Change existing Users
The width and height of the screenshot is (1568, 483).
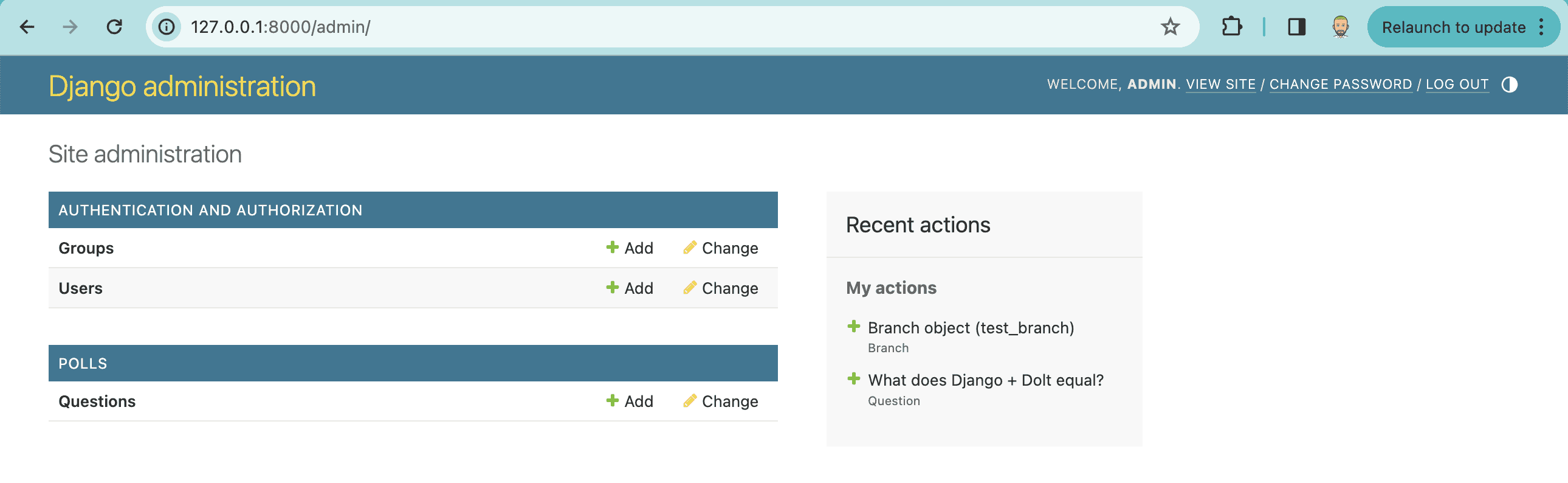point(721,288)
